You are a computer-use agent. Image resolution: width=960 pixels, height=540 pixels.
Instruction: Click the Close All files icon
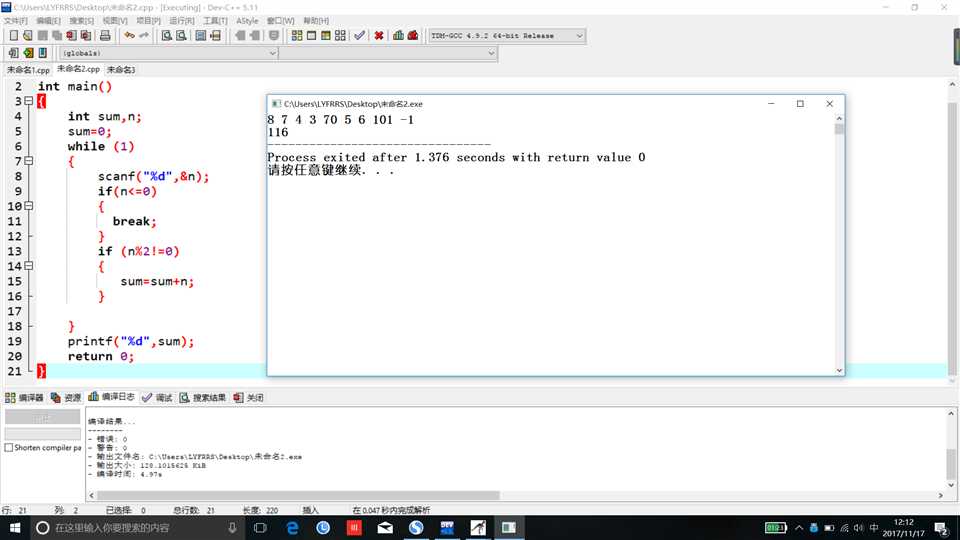coord(86,36)
